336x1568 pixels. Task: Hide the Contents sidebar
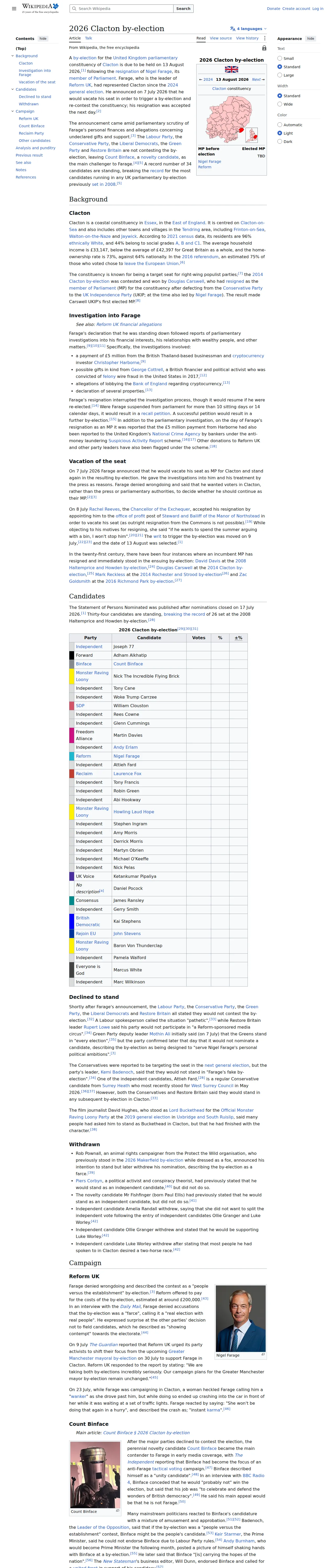pos(43,38)
